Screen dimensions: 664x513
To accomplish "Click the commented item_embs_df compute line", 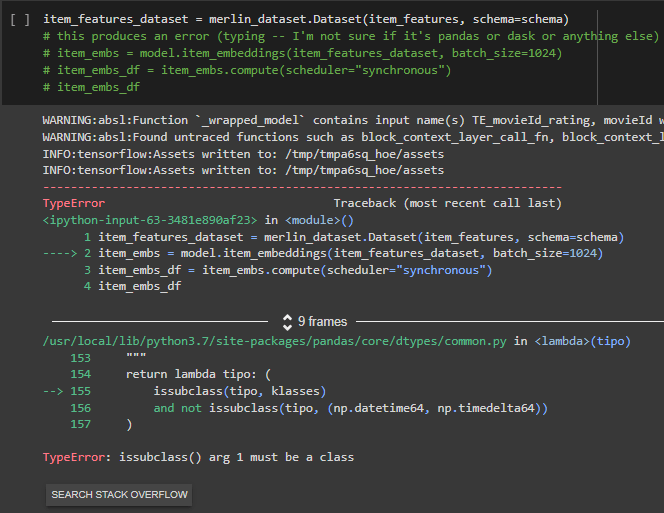I will [247, 70].
